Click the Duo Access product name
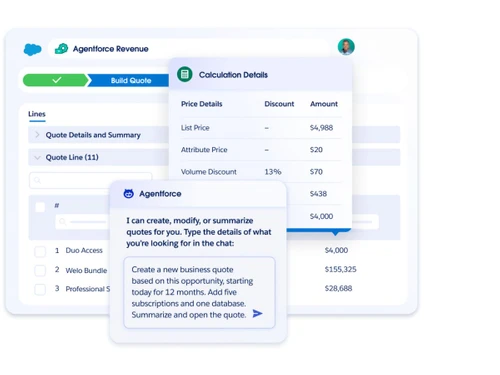 84,250
